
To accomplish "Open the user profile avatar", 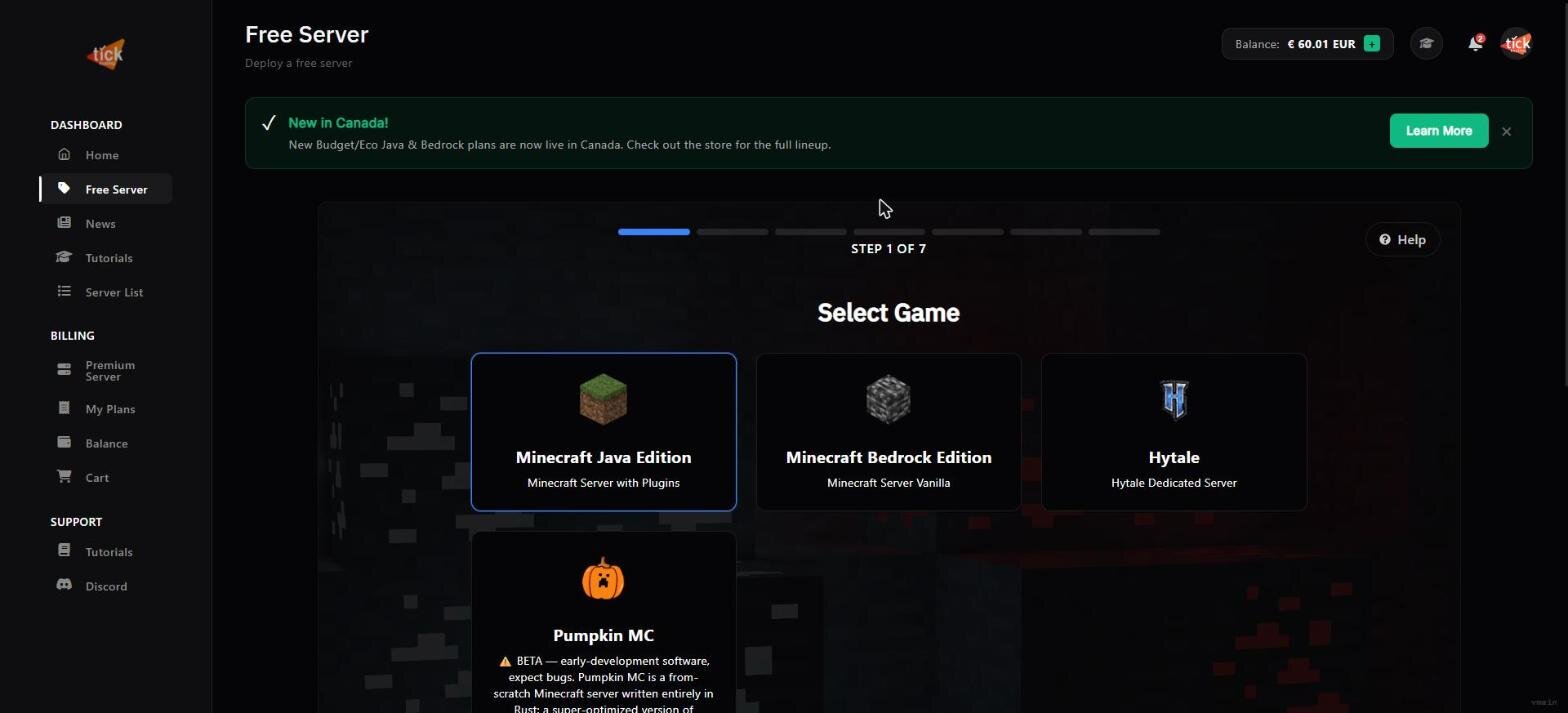I will 1516,44.
